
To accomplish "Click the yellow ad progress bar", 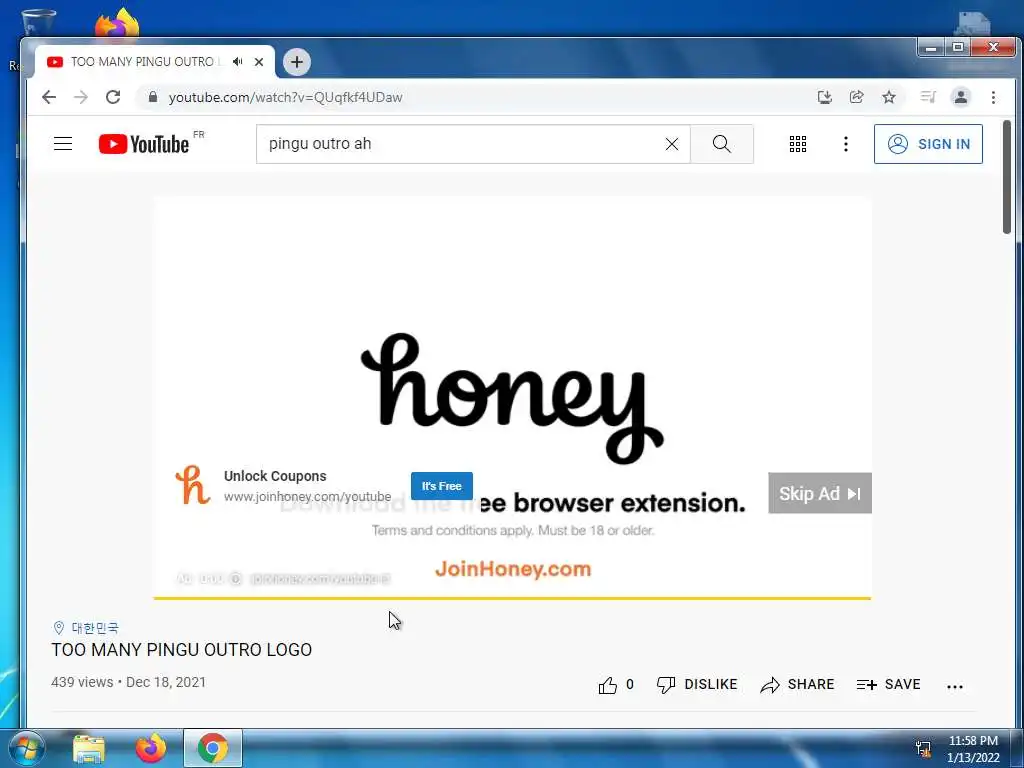I will click(512, 598).
